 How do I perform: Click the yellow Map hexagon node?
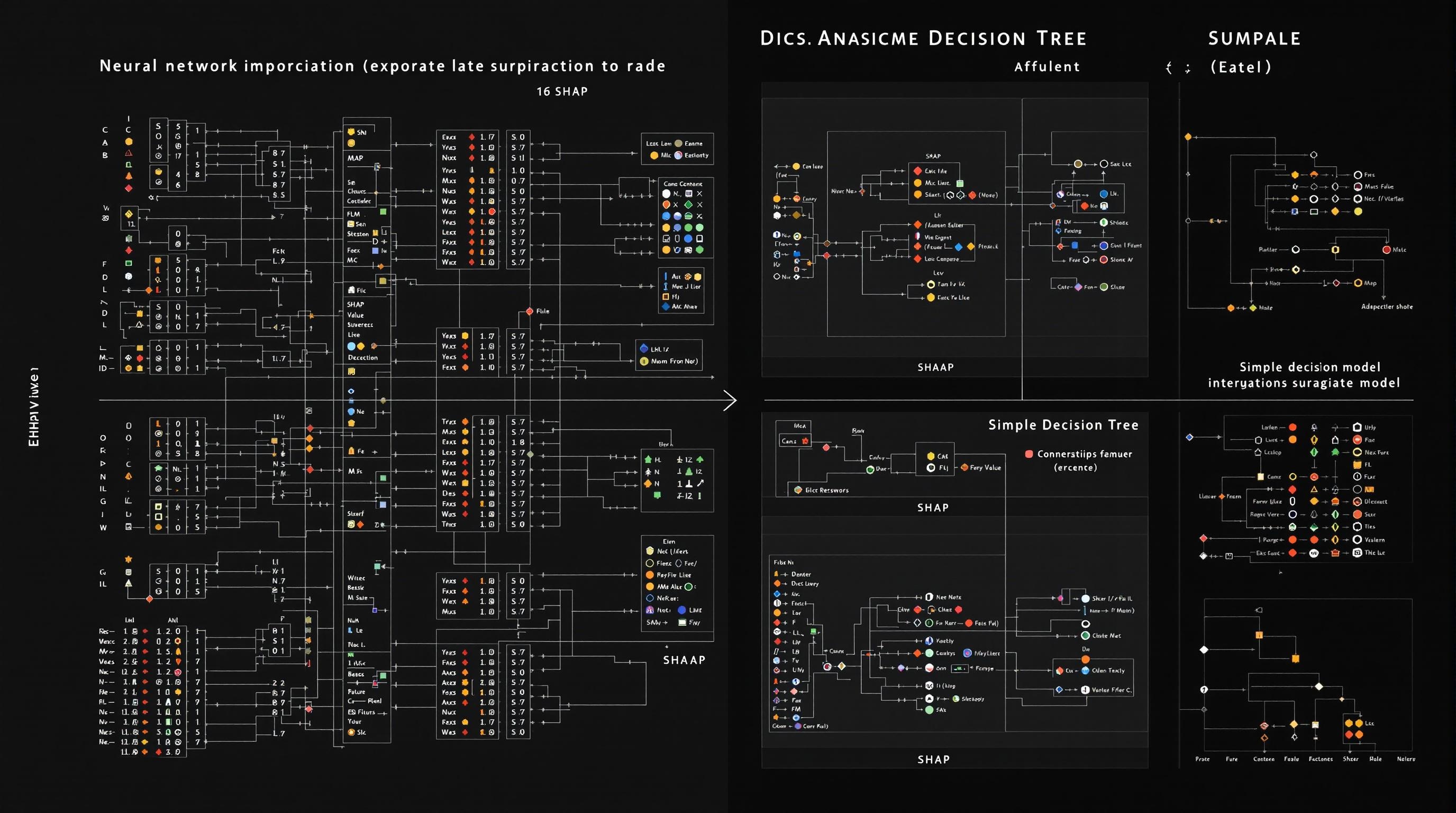pyautogui.click(x=1358, y=283)
